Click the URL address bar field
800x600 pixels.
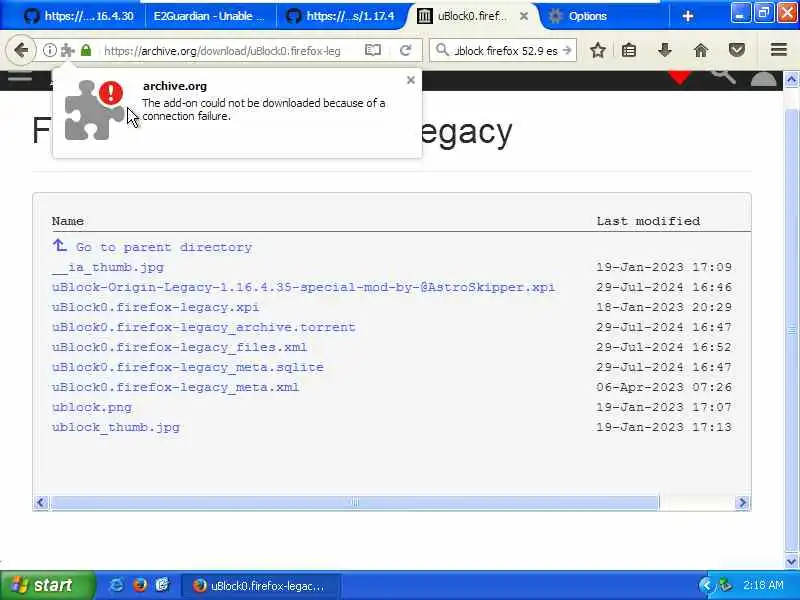[222, 51]
